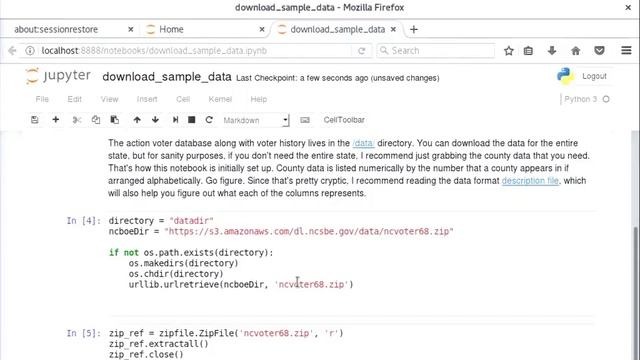The image size is (640, 360).
Task: Click the Python 3 kernel name
Action: 580,99
